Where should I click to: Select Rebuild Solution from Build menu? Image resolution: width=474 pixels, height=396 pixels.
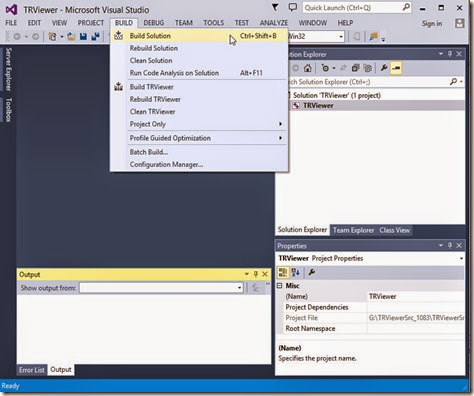coord(154,48)
